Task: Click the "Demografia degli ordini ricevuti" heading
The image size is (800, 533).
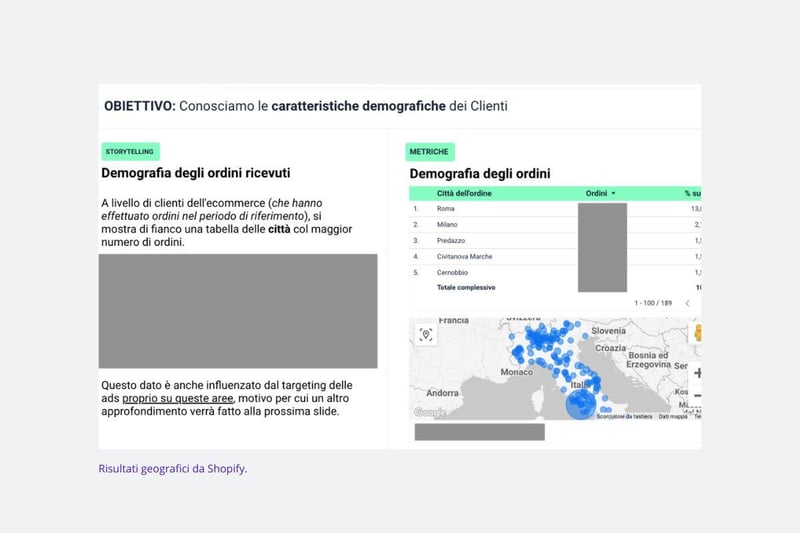Action: click(x=195, y=173)
